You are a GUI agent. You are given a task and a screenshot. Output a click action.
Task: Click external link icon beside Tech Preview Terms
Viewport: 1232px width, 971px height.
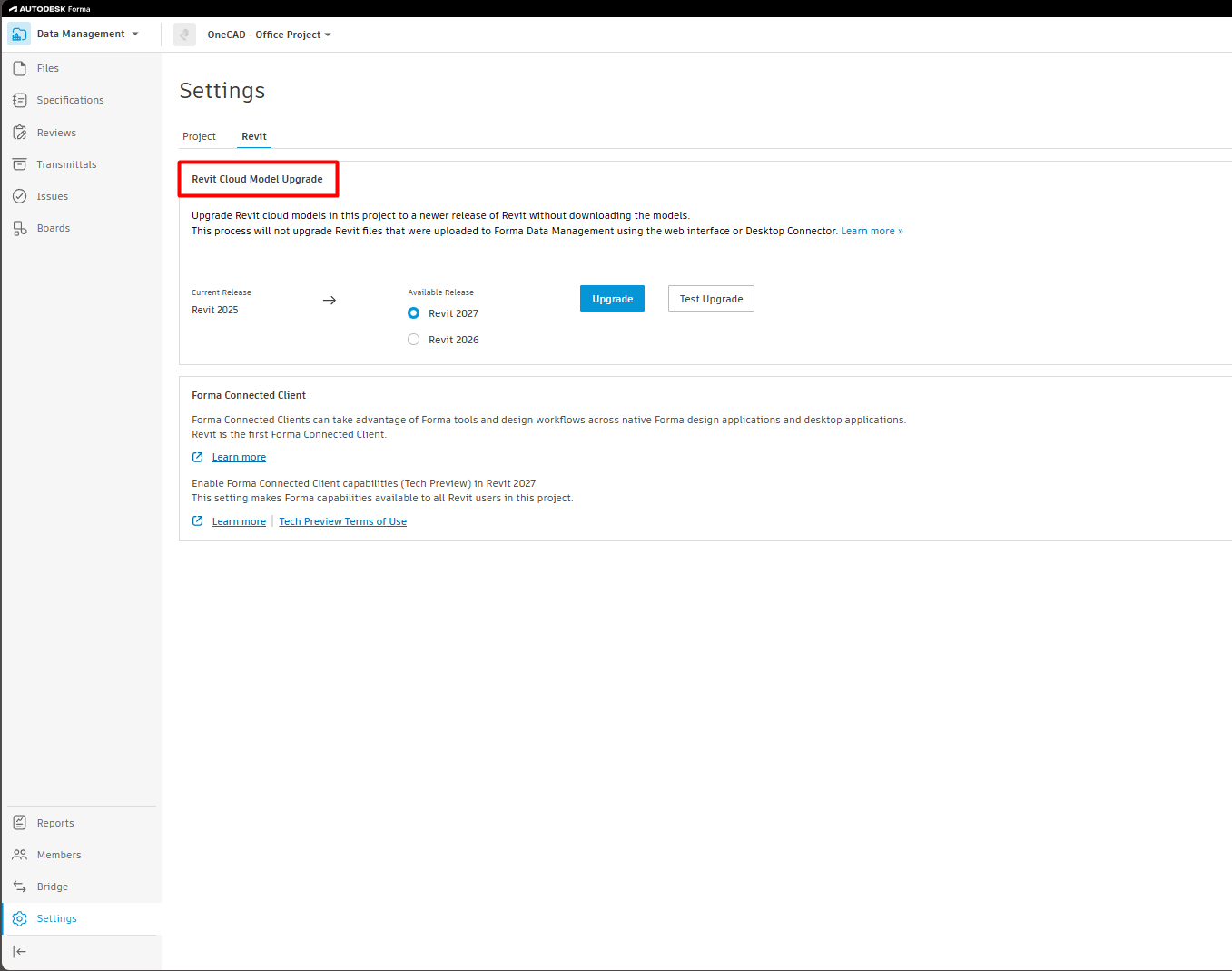[x=197, y=521]
